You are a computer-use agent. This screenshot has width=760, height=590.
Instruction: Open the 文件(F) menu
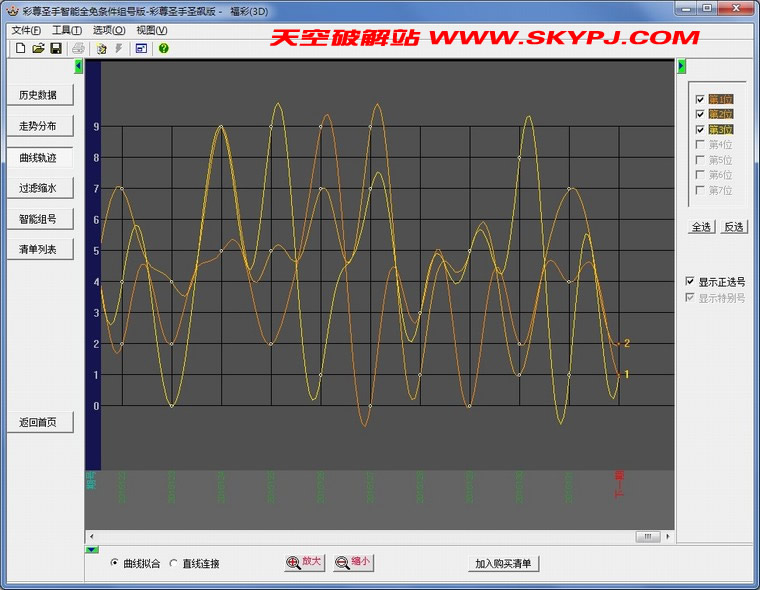(26, 30)
